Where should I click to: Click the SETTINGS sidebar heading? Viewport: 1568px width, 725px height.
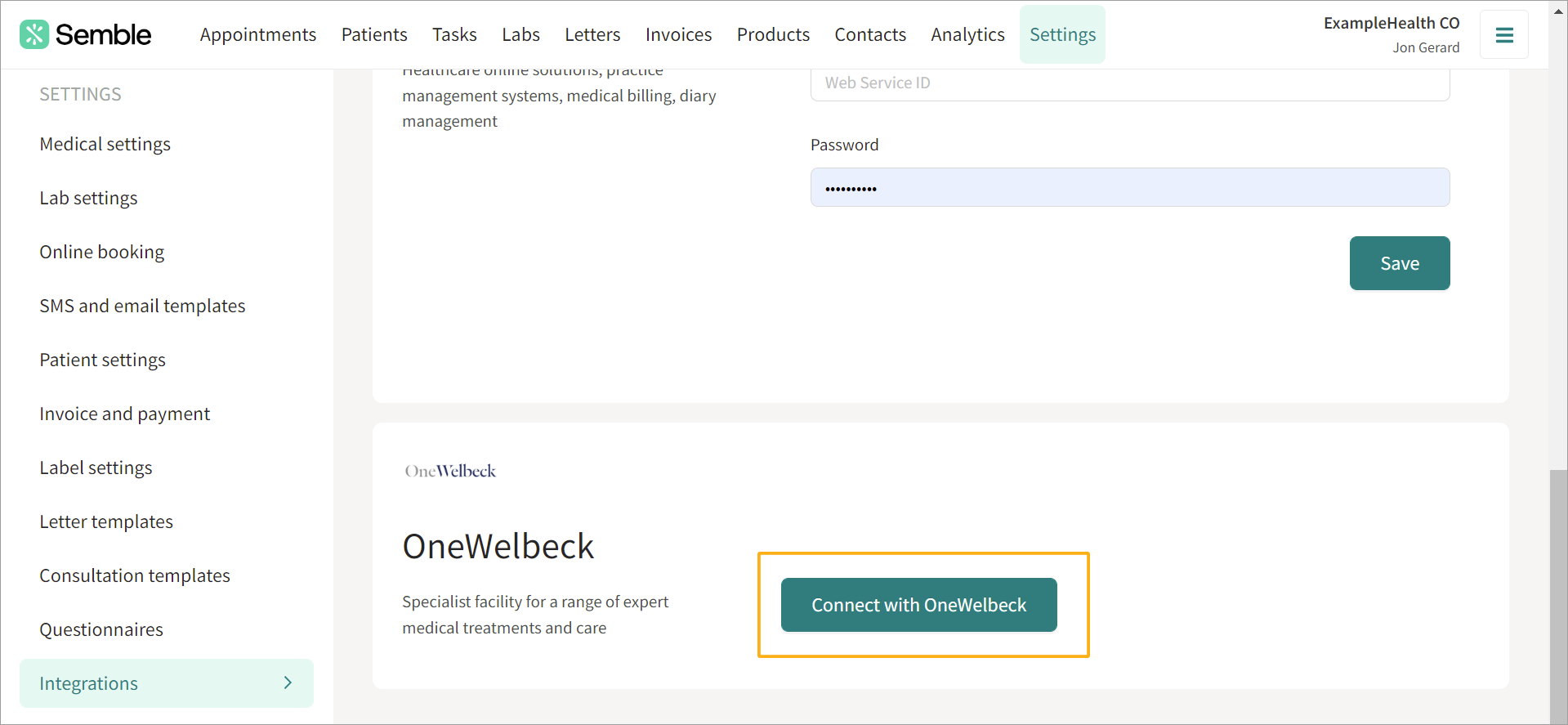80,94
